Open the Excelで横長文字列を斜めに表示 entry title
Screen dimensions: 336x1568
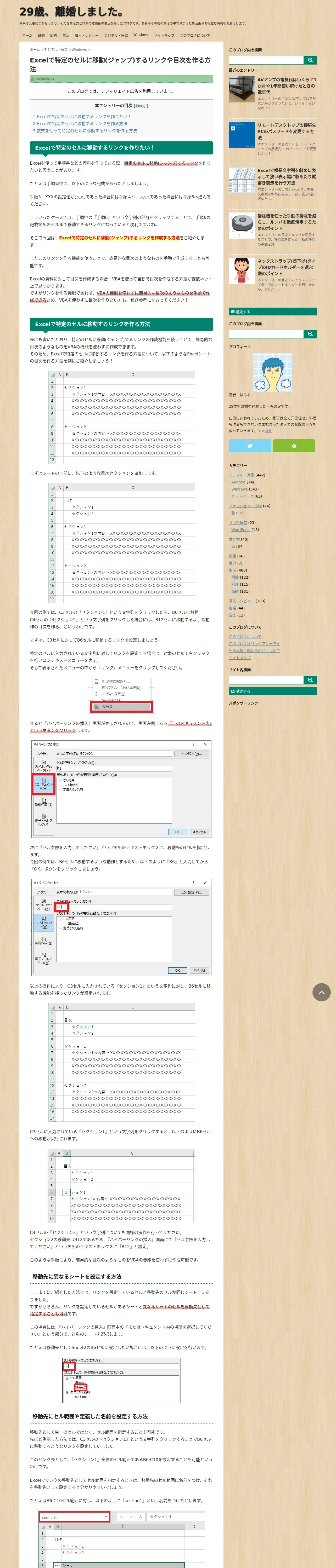[x=287, y=176]
